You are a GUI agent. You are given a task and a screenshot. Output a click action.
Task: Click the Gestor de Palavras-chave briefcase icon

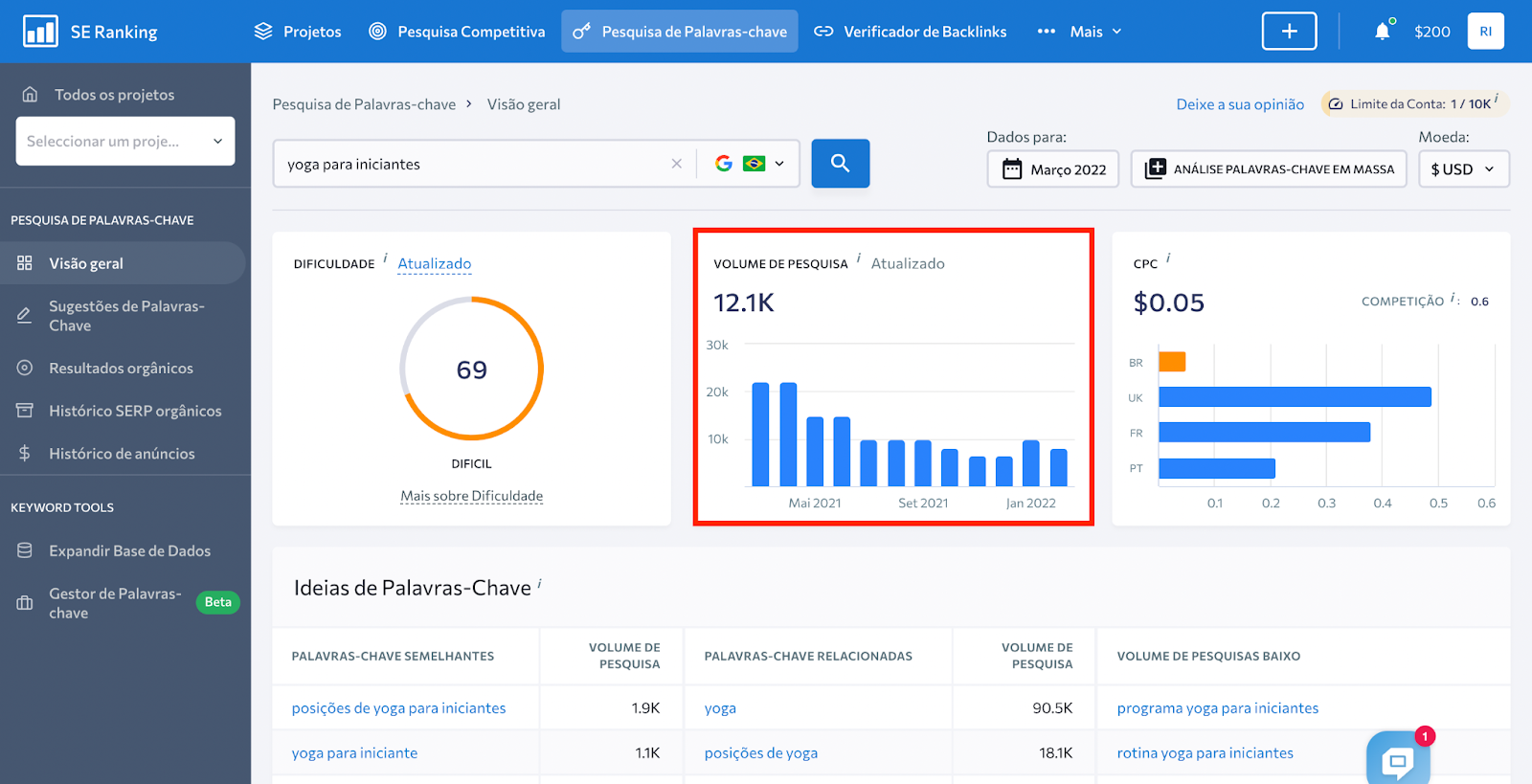click(25, 603)
